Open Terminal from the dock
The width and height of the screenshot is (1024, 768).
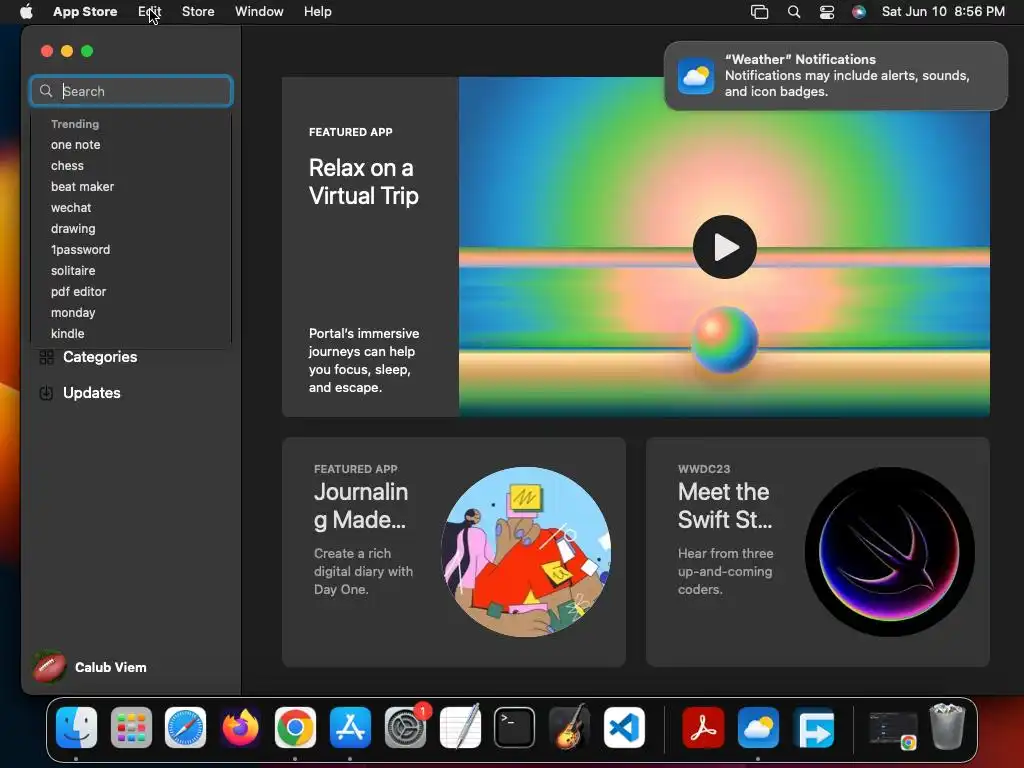(x=515, y=727)
